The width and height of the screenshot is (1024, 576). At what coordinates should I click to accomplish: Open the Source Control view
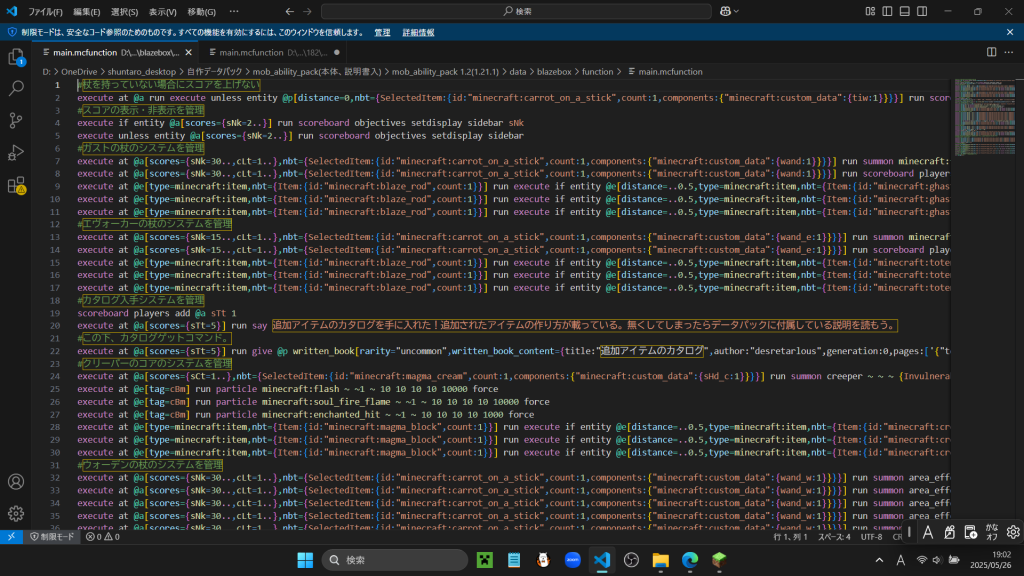tap(16, 120)
